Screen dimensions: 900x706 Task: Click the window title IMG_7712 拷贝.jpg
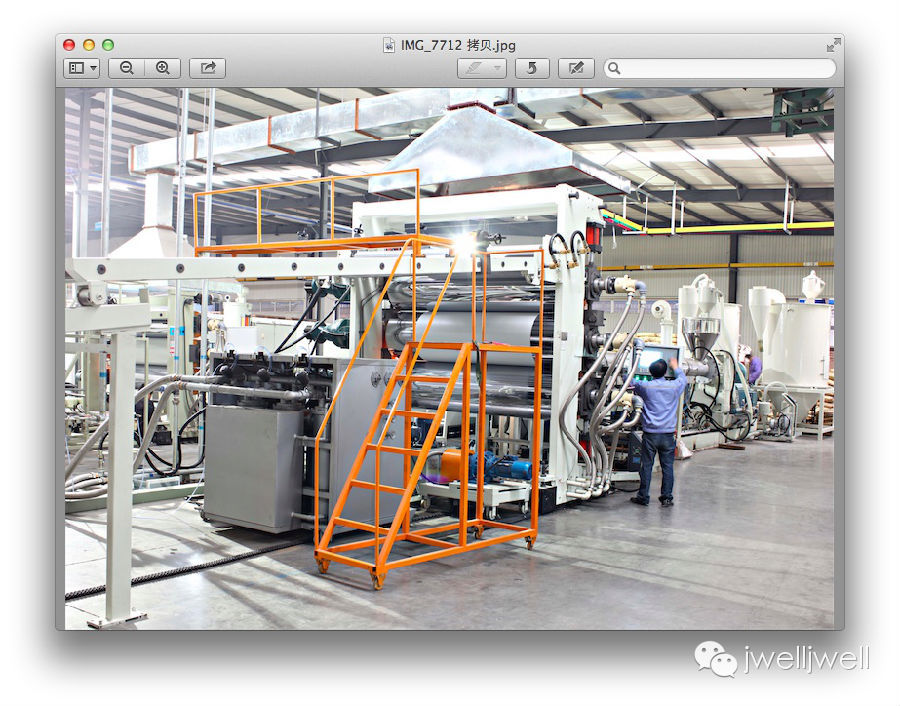tap(459, 45)
